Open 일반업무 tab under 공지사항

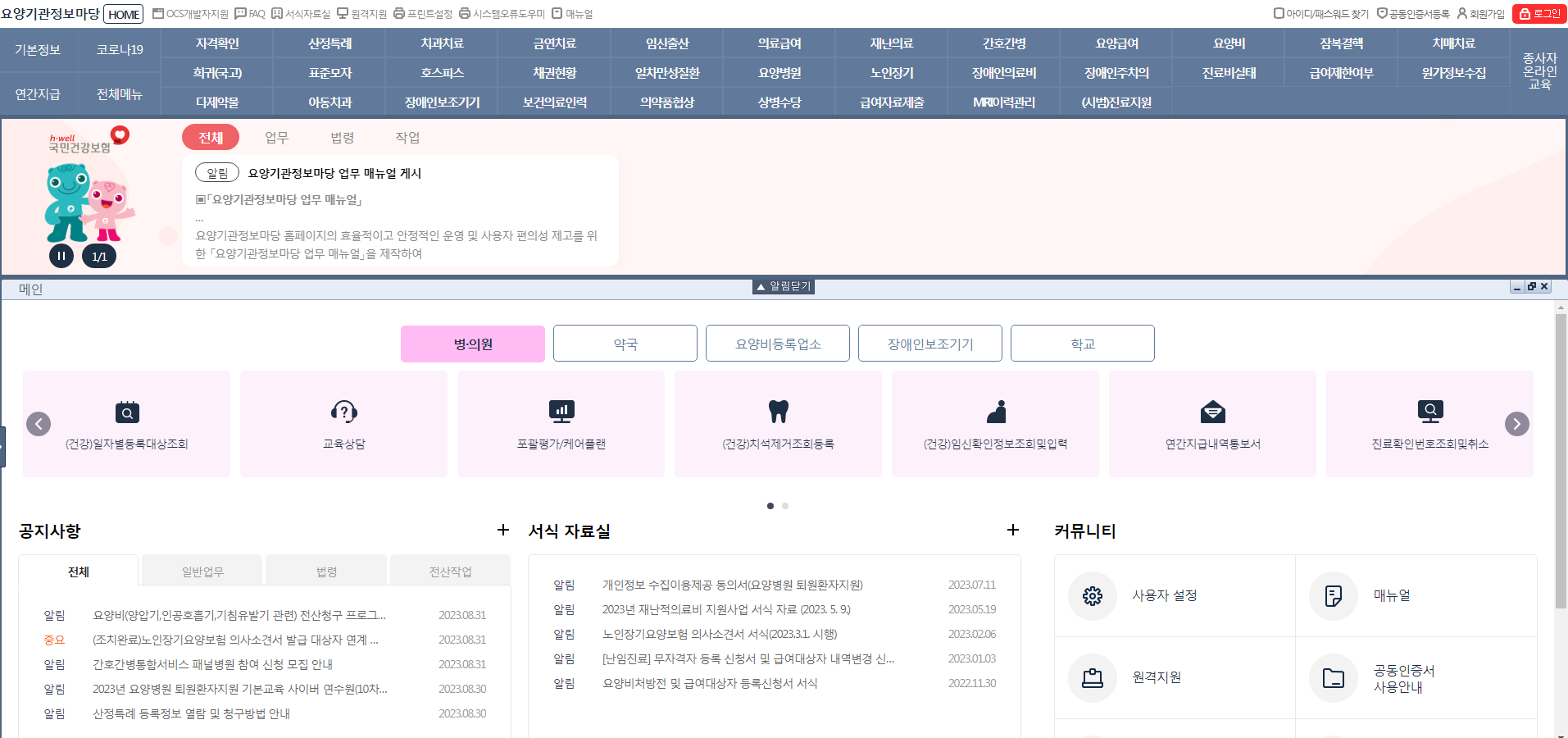point(202,572)
